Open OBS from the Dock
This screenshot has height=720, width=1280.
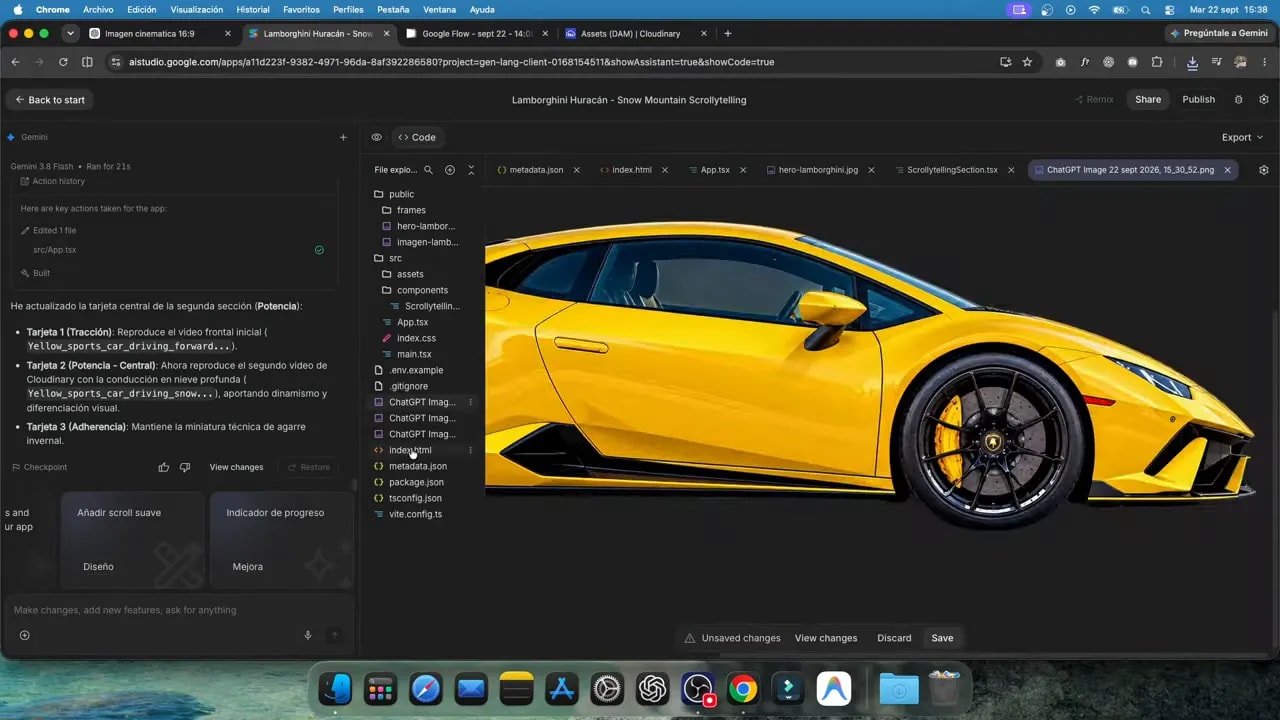tap(697, 688)
